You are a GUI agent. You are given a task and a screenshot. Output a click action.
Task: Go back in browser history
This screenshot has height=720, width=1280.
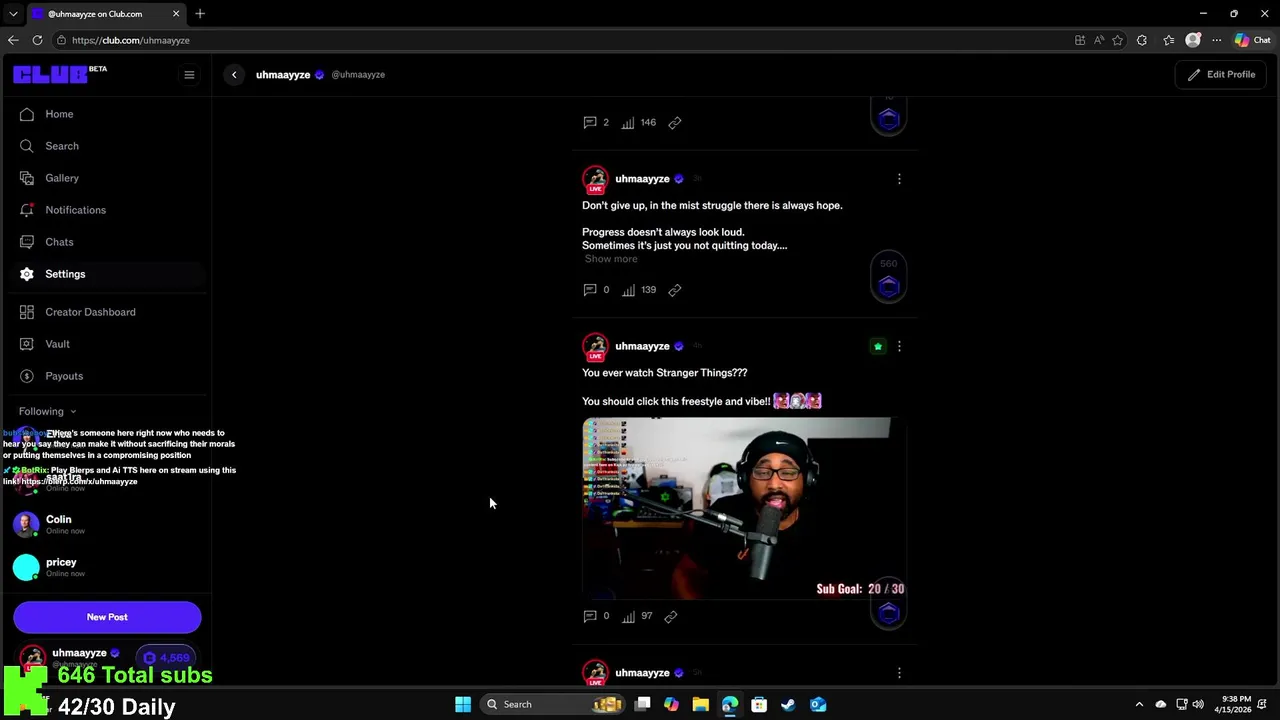(x=13, y=40)
